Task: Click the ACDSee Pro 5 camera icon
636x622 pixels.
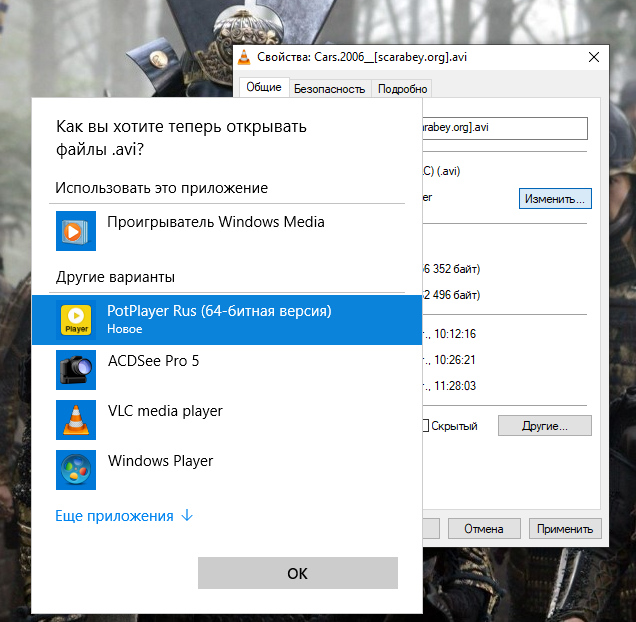Action: [x=76, y=369]
